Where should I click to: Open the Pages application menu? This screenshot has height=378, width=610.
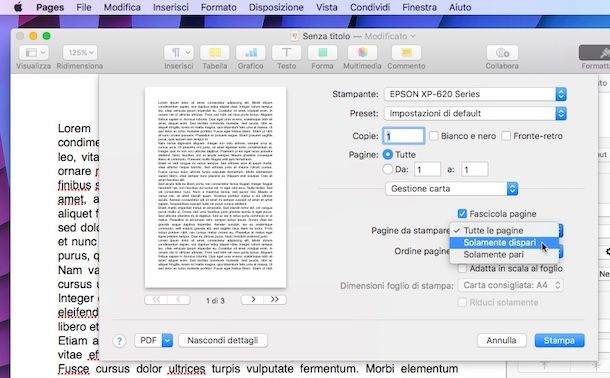(50, 7)
